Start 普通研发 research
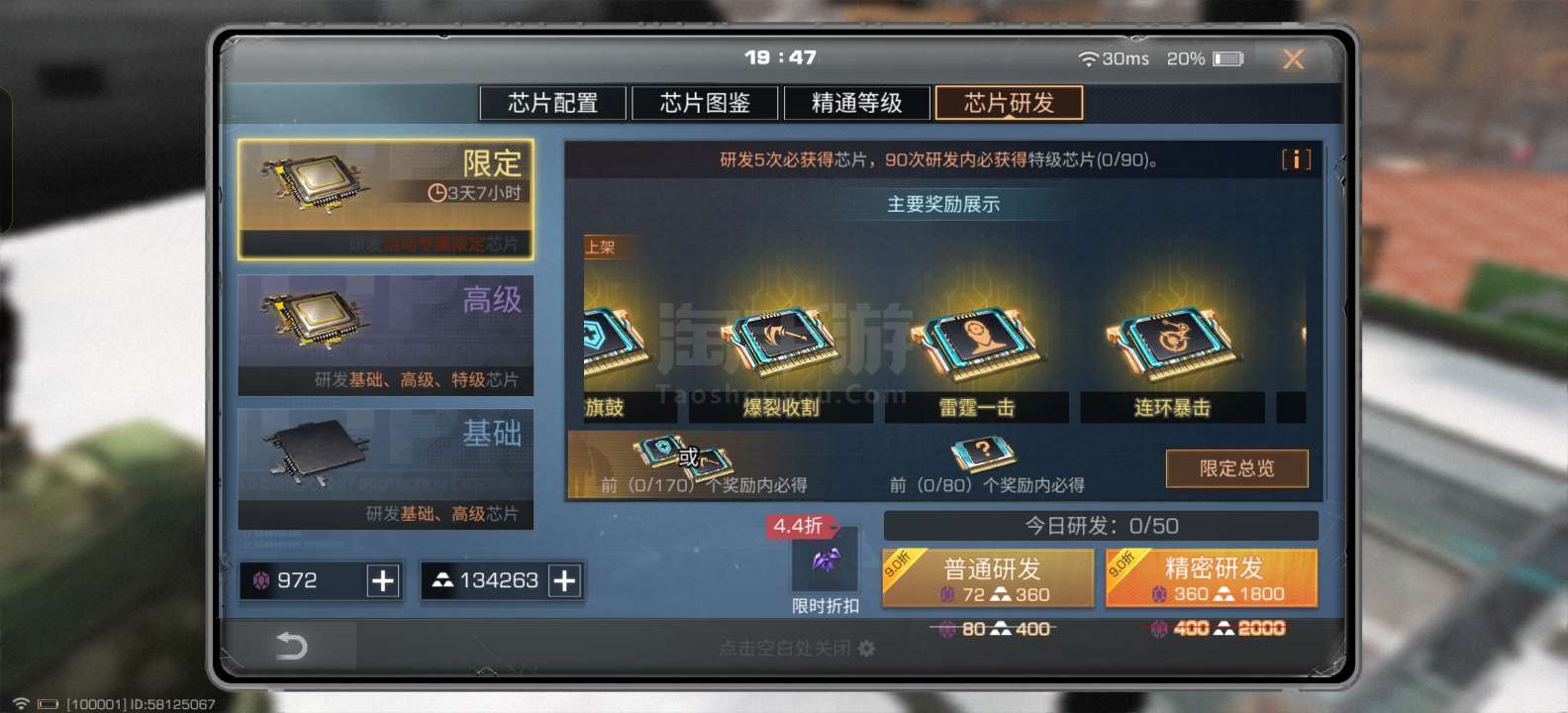The height and width of the screenshot is (713, 1568). tap(988, 577)
